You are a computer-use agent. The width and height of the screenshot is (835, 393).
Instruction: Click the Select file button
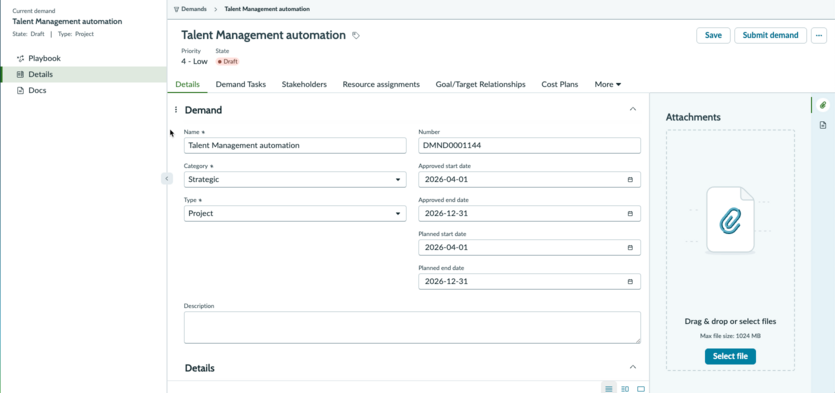[x=730, y=356]
